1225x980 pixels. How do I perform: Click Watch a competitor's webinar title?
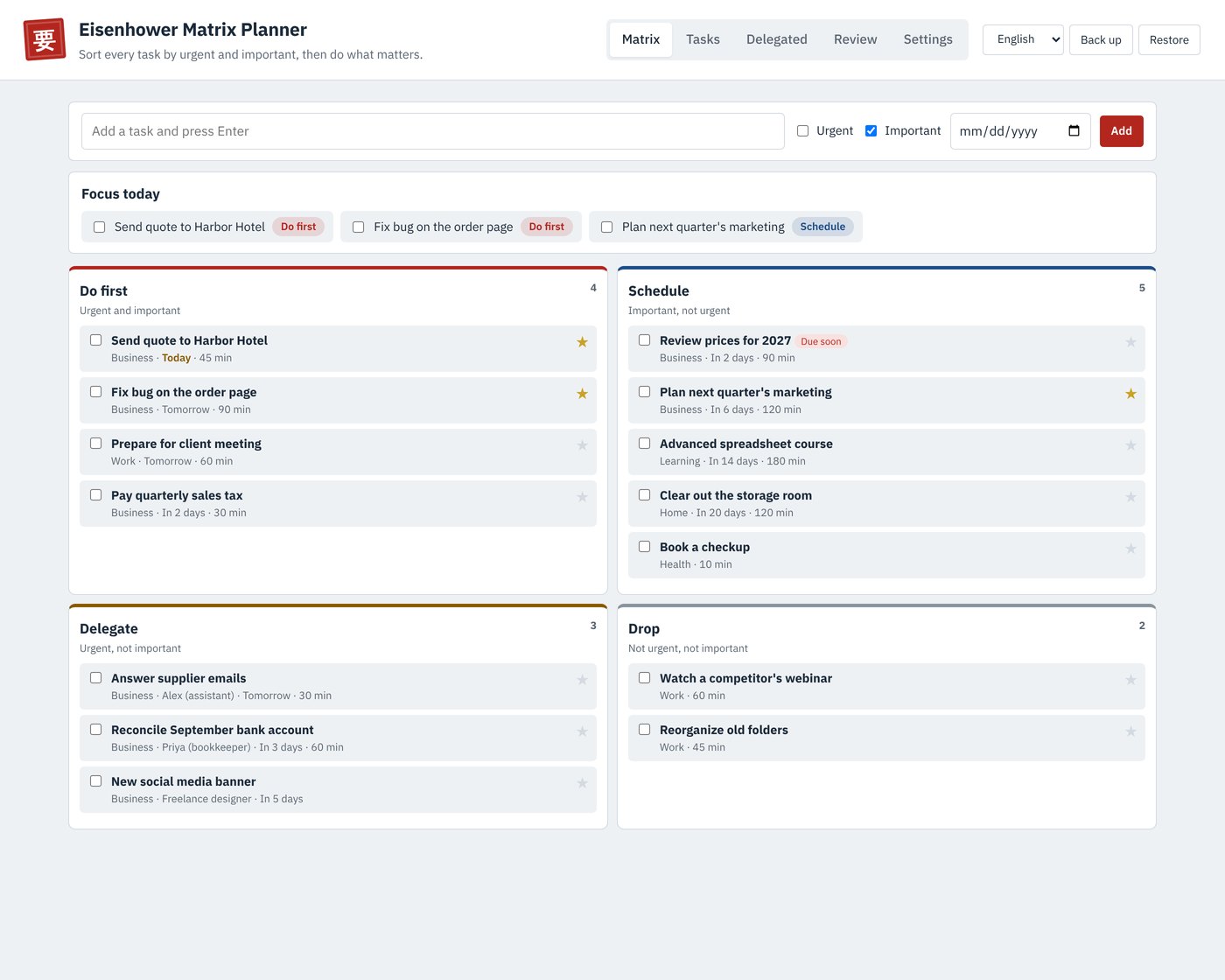coord(745,678)
